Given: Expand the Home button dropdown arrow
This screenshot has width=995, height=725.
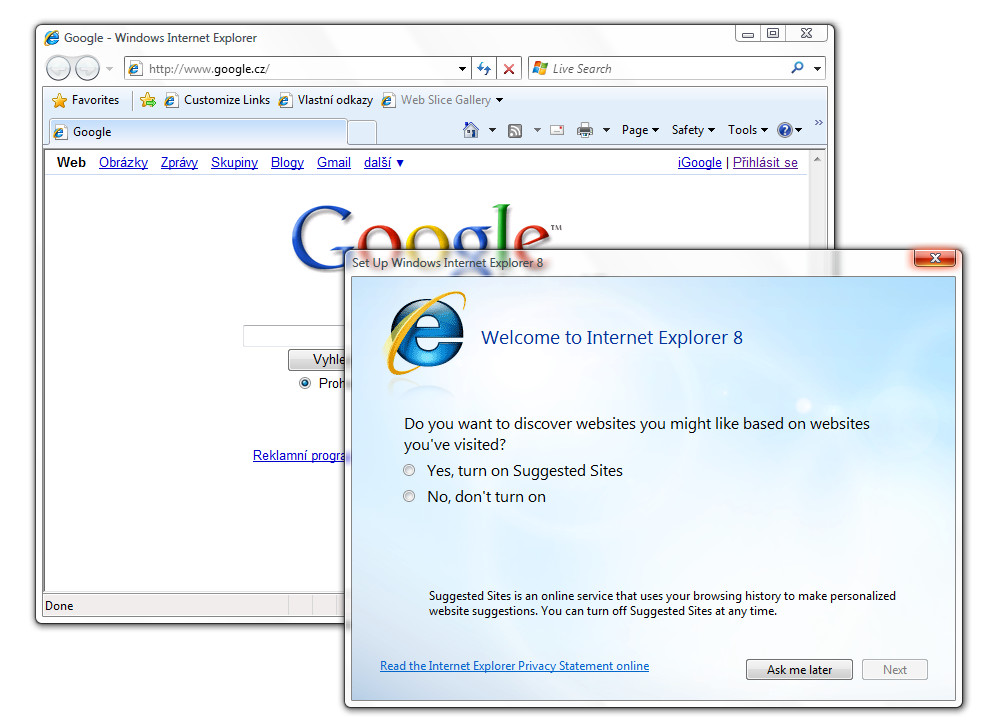Looking at the screenshot, I should point(492,130).
